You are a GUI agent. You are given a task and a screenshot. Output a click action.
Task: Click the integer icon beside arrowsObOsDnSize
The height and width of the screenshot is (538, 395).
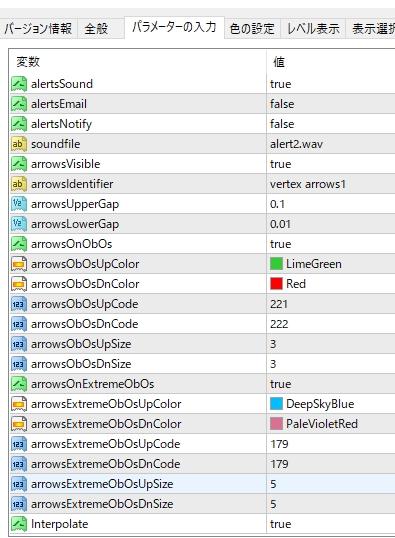coord(19,364)
